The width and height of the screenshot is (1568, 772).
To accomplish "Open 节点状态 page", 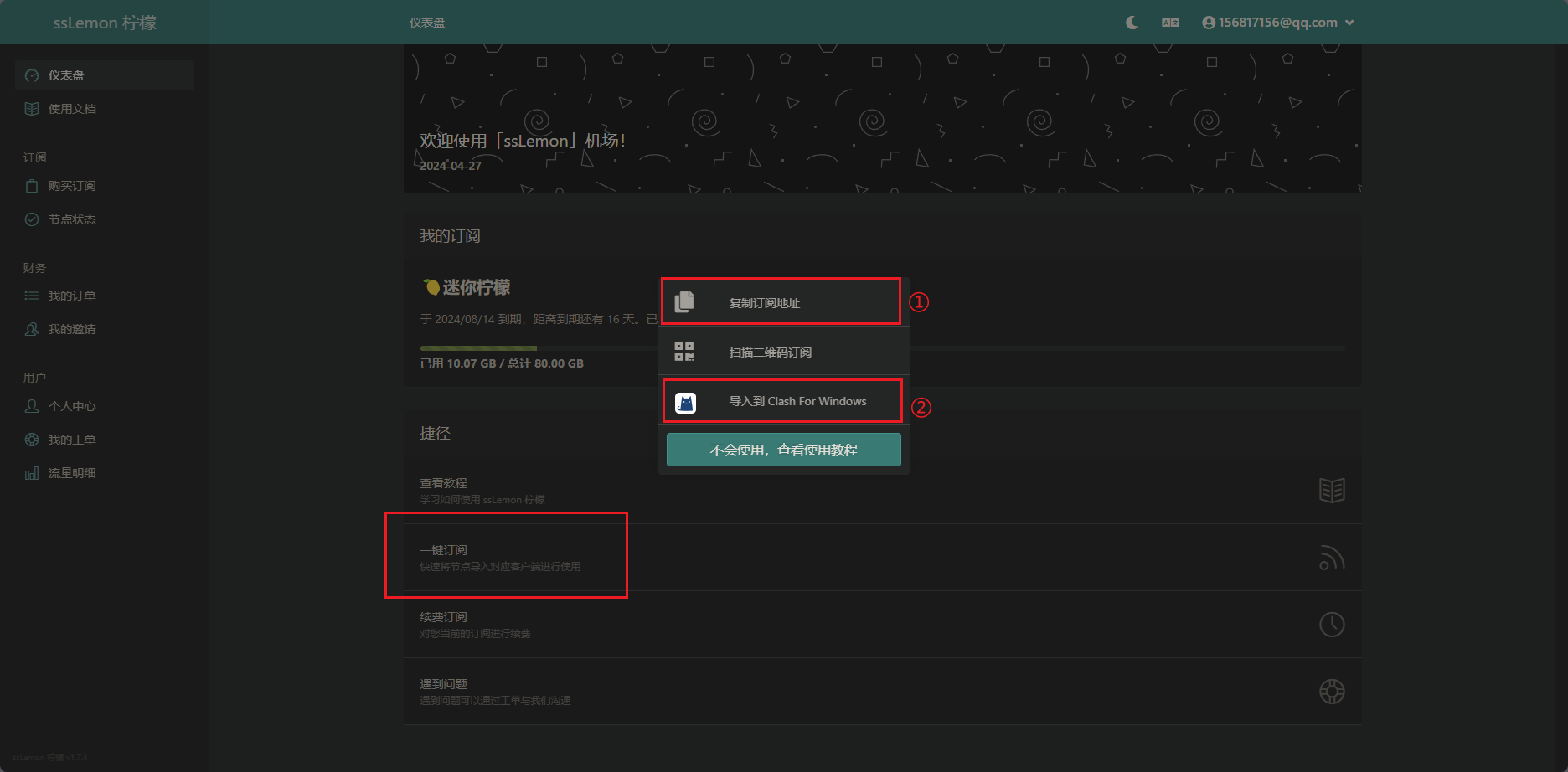I will 105,219.
